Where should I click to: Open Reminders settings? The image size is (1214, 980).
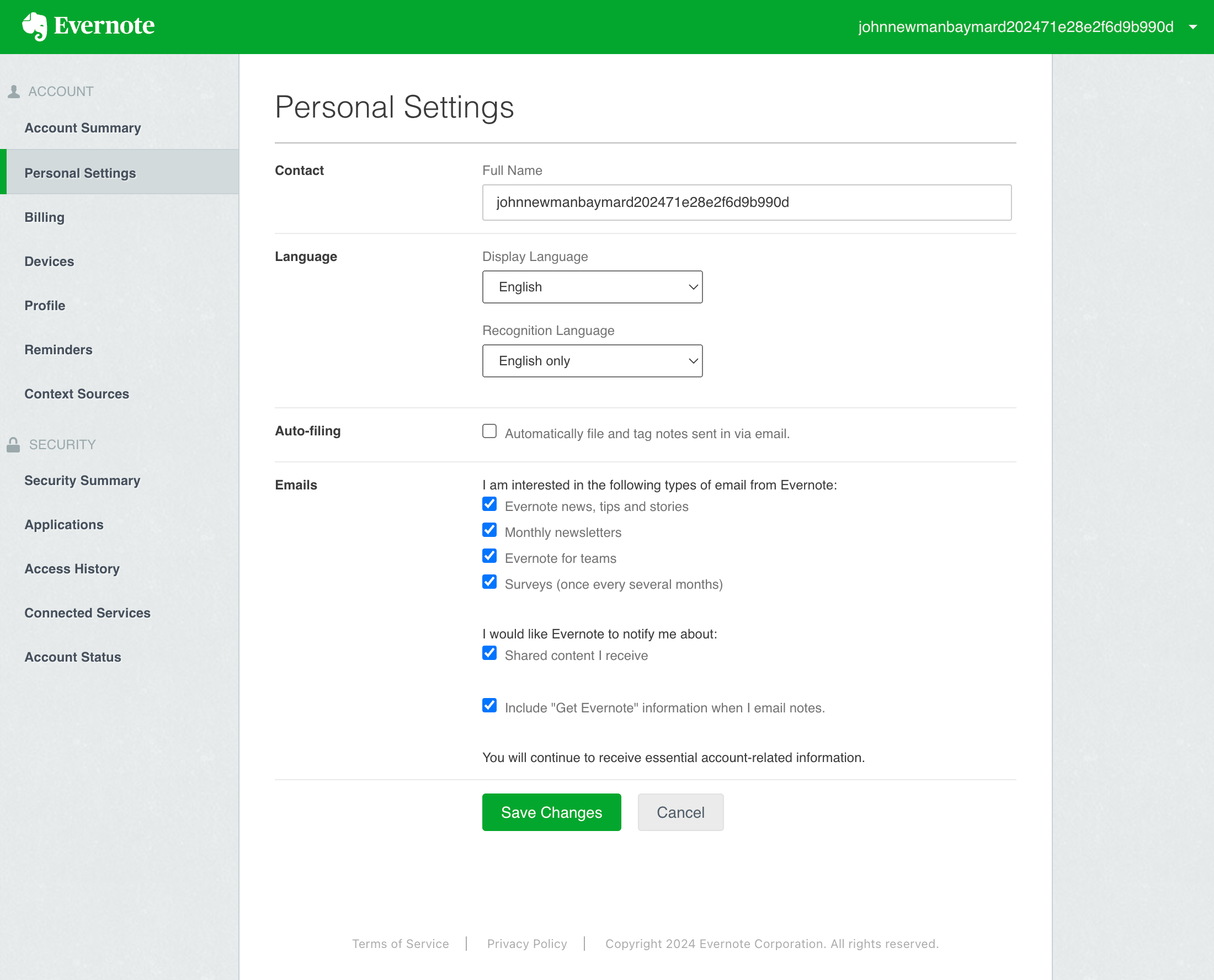[x=58, y=349]
